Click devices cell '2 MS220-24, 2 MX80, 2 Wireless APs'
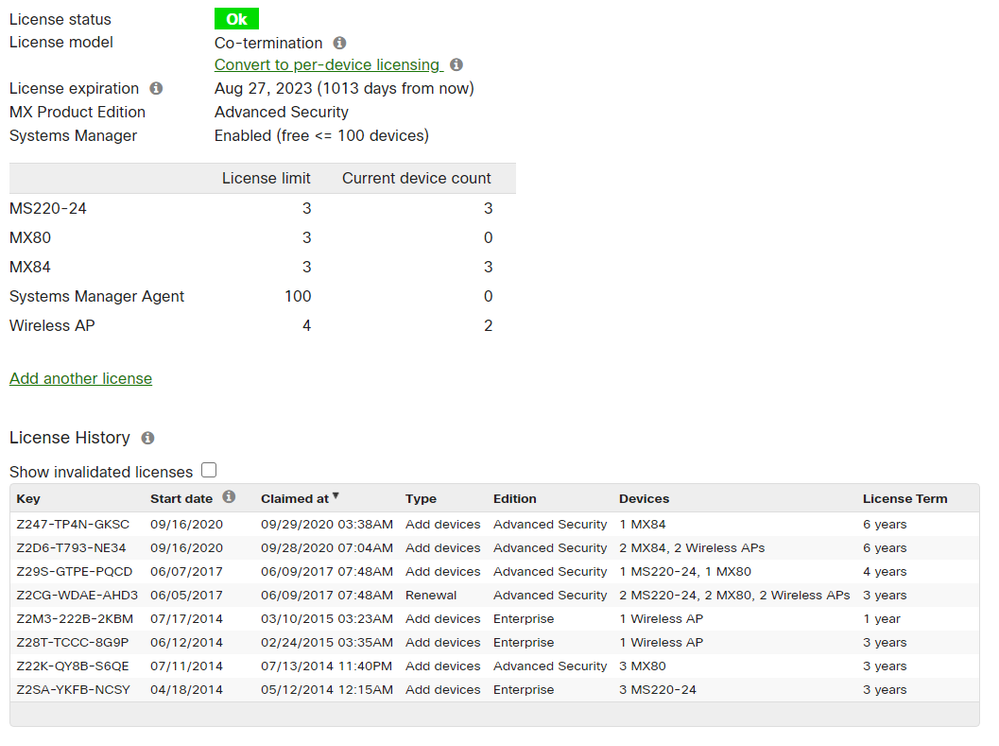The width and height of the screenshot is (999, 746). tap(735, 595)
